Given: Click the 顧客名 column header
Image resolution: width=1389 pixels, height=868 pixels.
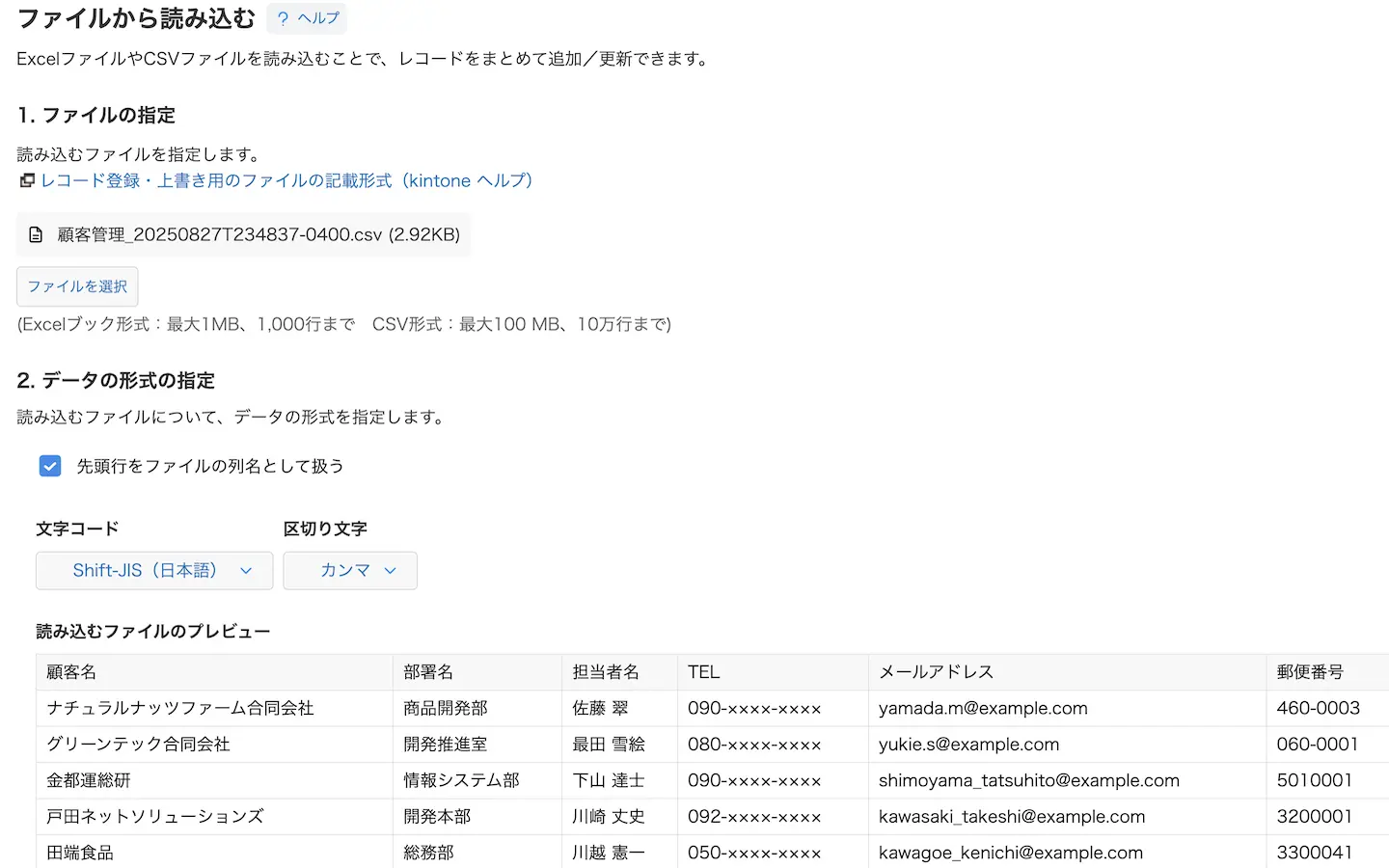Looking at the screenshot, I should (x=71, y=672).
